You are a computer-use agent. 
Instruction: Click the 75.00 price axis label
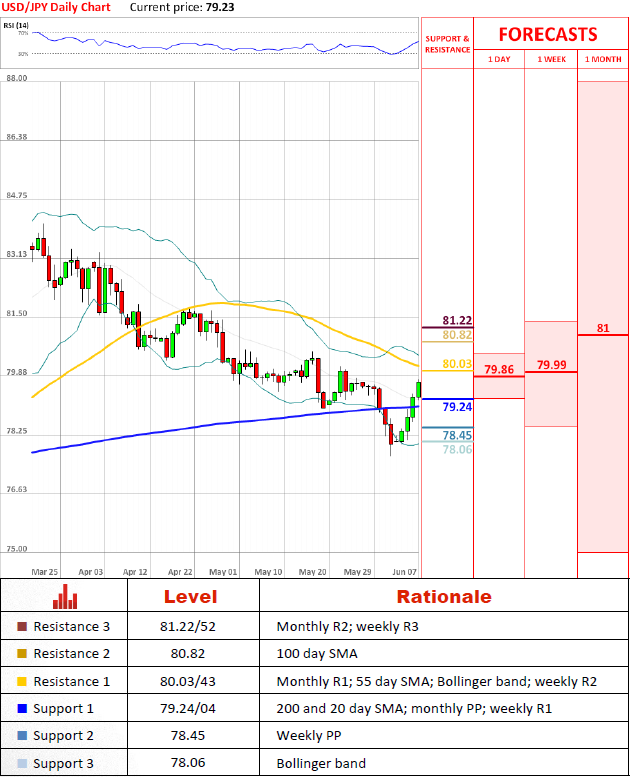pyautogui.click(x=17, y=549)
